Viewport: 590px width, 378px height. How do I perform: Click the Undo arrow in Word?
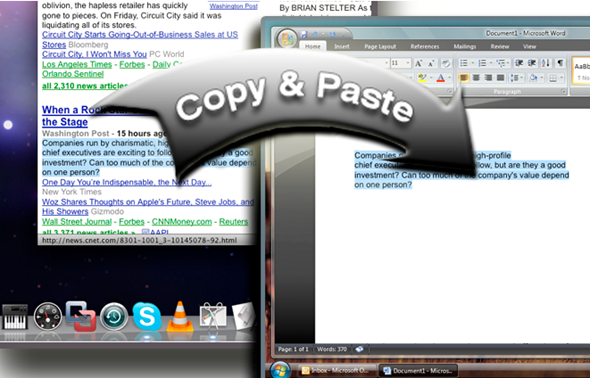[315, 35]
